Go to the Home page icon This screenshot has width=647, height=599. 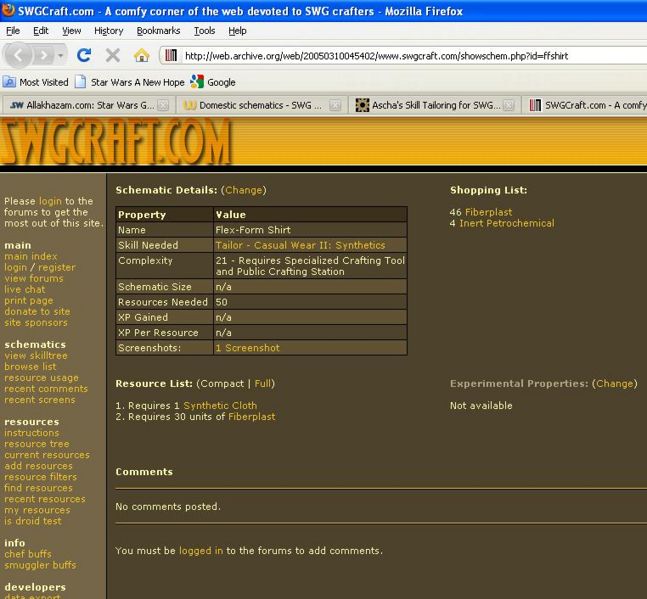141,56
